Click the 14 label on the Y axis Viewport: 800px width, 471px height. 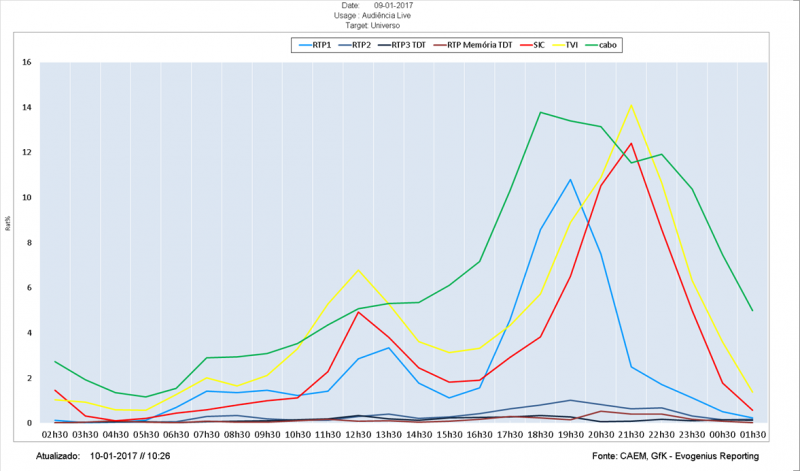(x=27, y=107)
